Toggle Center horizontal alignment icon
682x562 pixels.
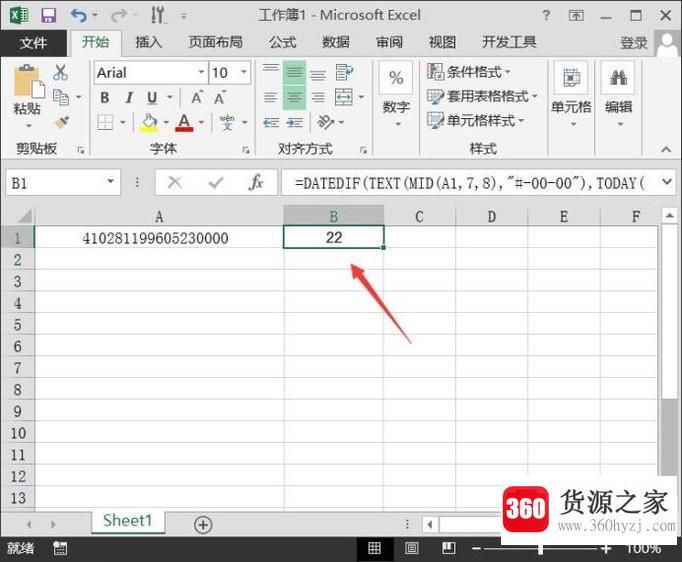tap(294, 97)
